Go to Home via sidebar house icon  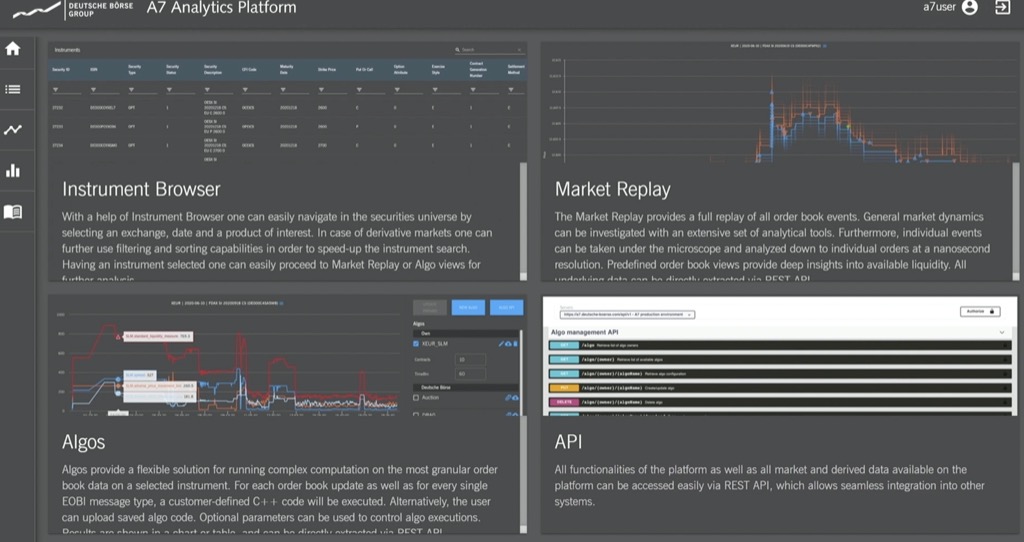pyautogui.click(x=13, y=48)
